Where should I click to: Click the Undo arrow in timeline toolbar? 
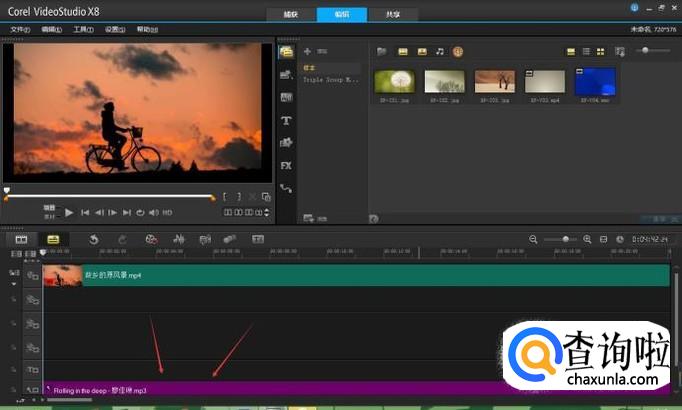93,239
